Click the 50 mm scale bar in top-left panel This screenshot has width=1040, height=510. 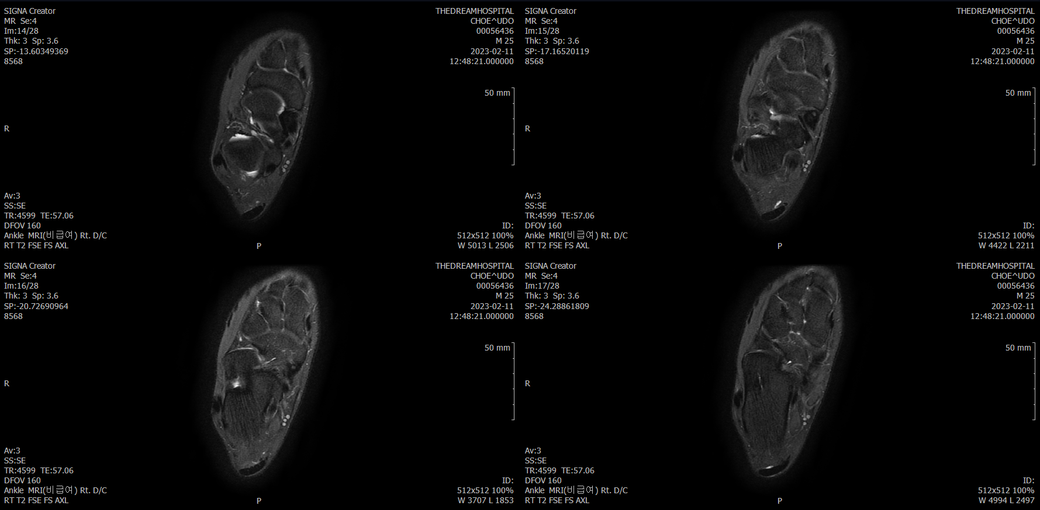tap(512, 128)
